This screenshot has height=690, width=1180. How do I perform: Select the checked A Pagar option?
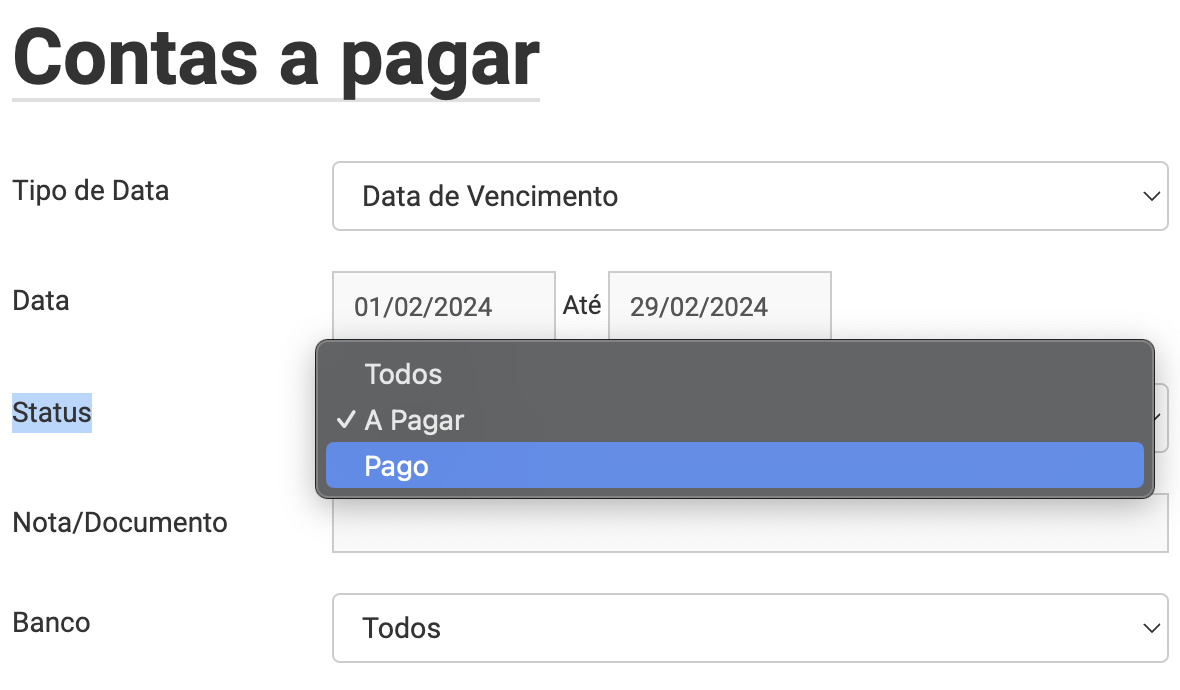pos(734,420)
